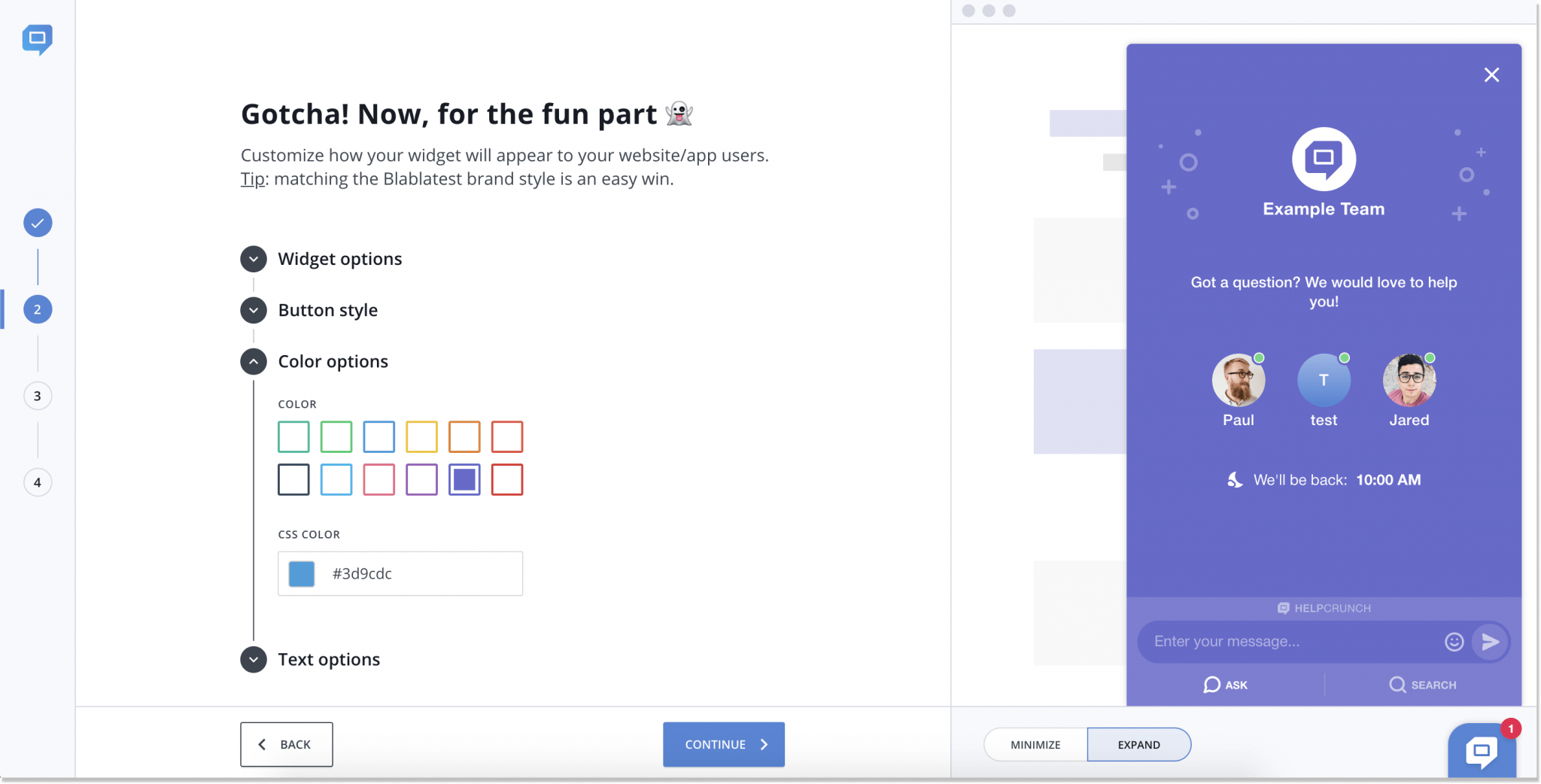Select the black outline color option
1541x784 pixels.
[293, 479]
